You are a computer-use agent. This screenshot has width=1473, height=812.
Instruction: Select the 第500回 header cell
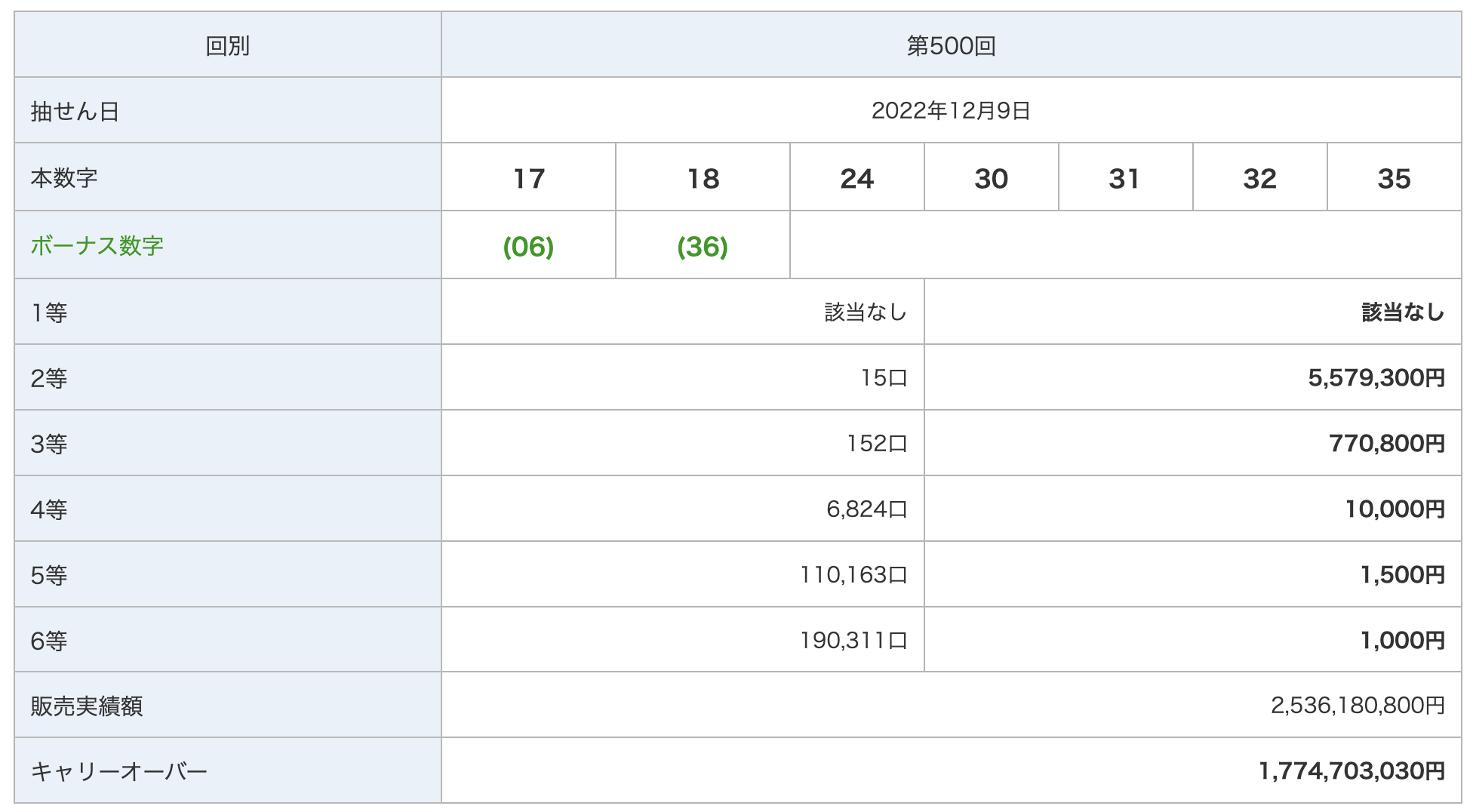click(951, 45)
